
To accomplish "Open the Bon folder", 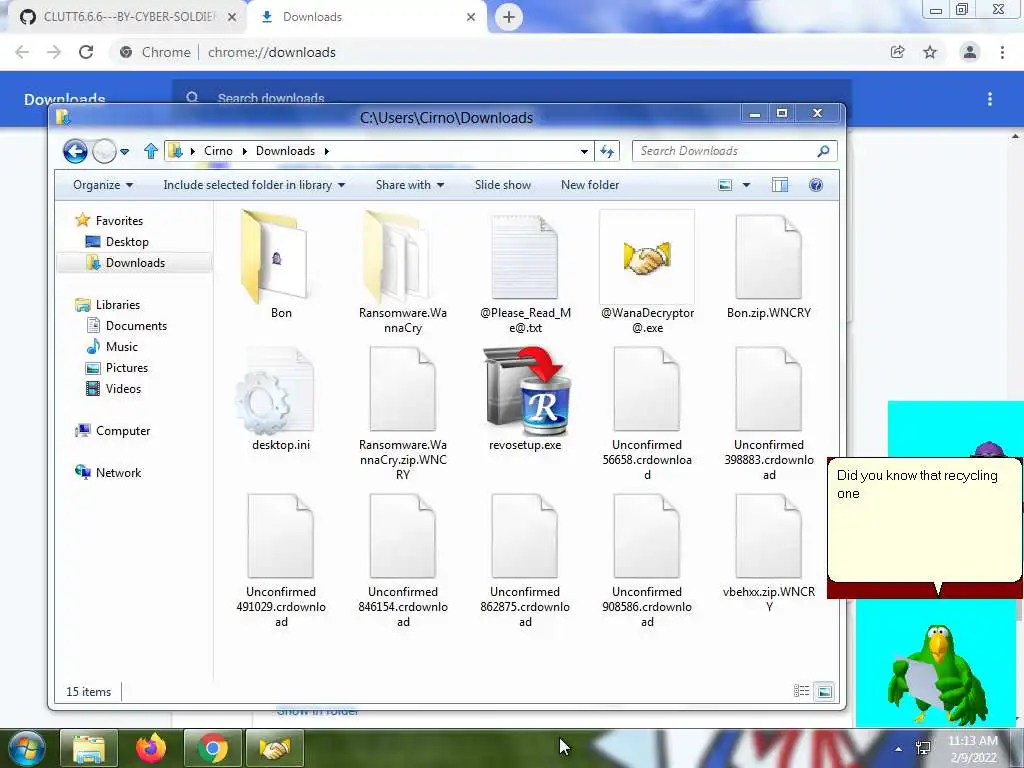I will pos(281,264).
